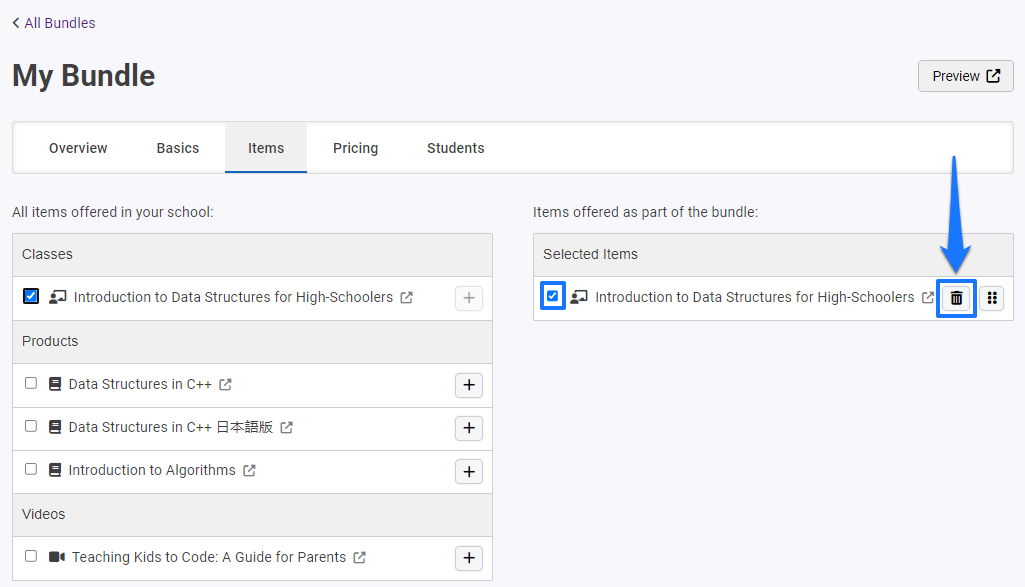Click 'All items offered in your school:' label
This screenshot has width=1025, height=587.
[x=112, y=212]
